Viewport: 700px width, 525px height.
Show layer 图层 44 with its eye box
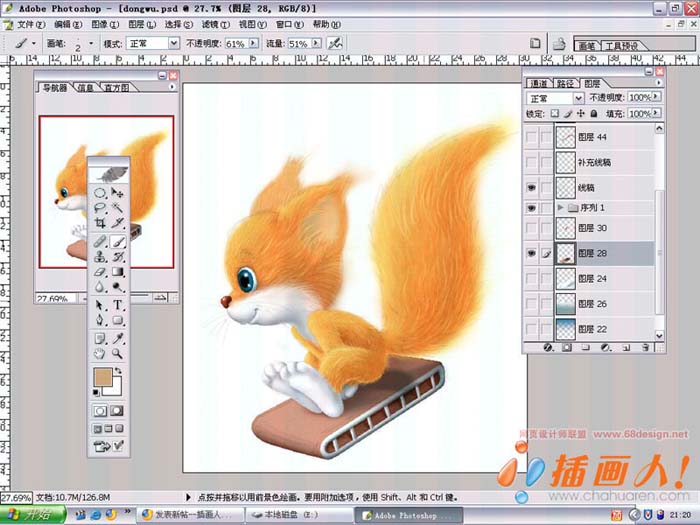[531, 137]
